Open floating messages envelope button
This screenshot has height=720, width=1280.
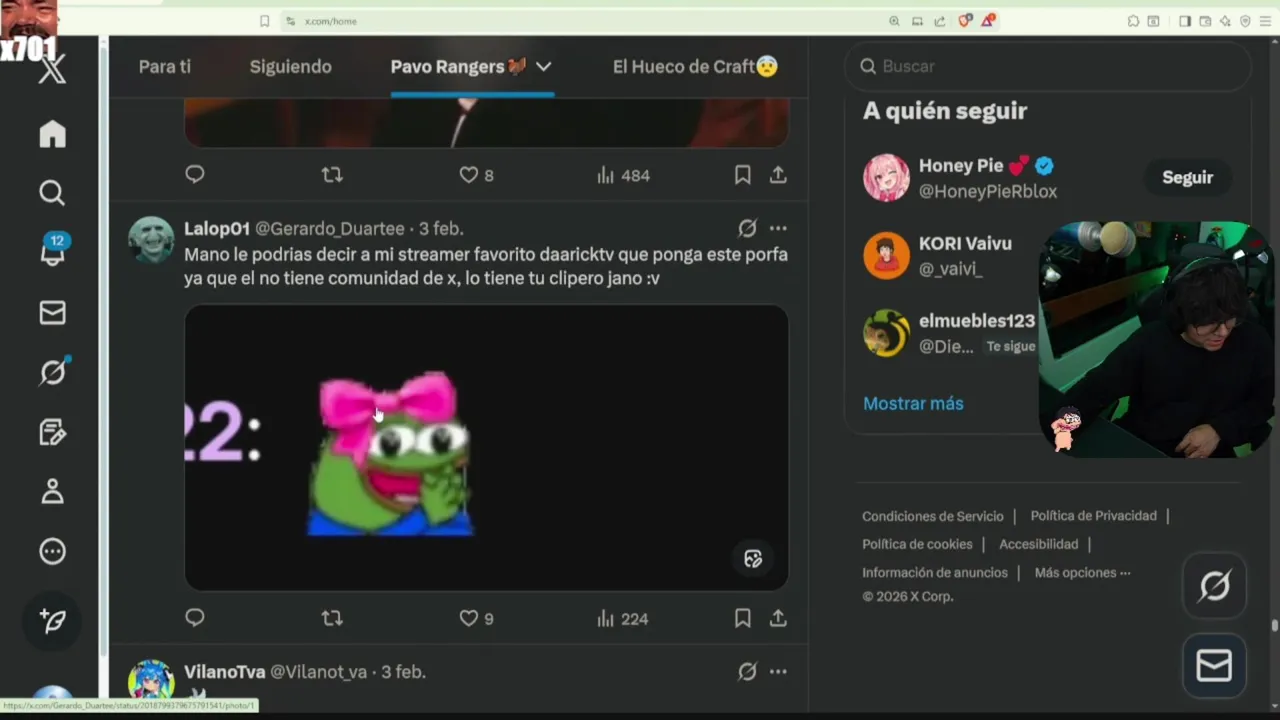[1214, 665]
